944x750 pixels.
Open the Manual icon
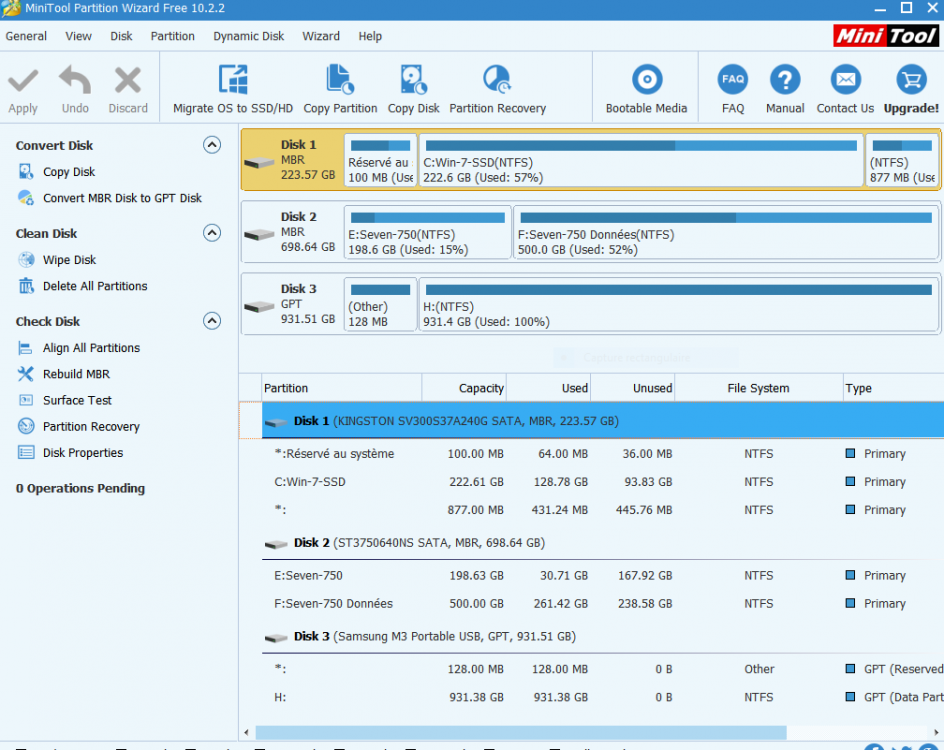(x=785, y=80)
